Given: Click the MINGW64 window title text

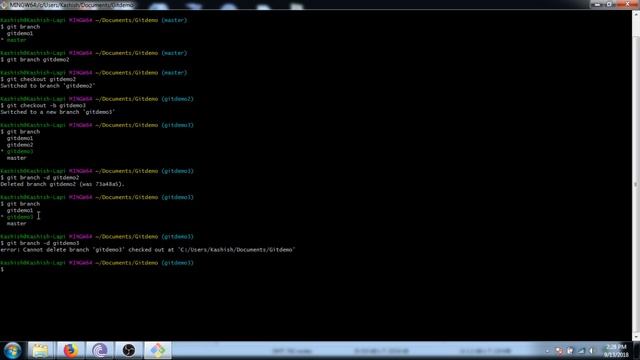Looking at the screenshot, I should (72, 5).
